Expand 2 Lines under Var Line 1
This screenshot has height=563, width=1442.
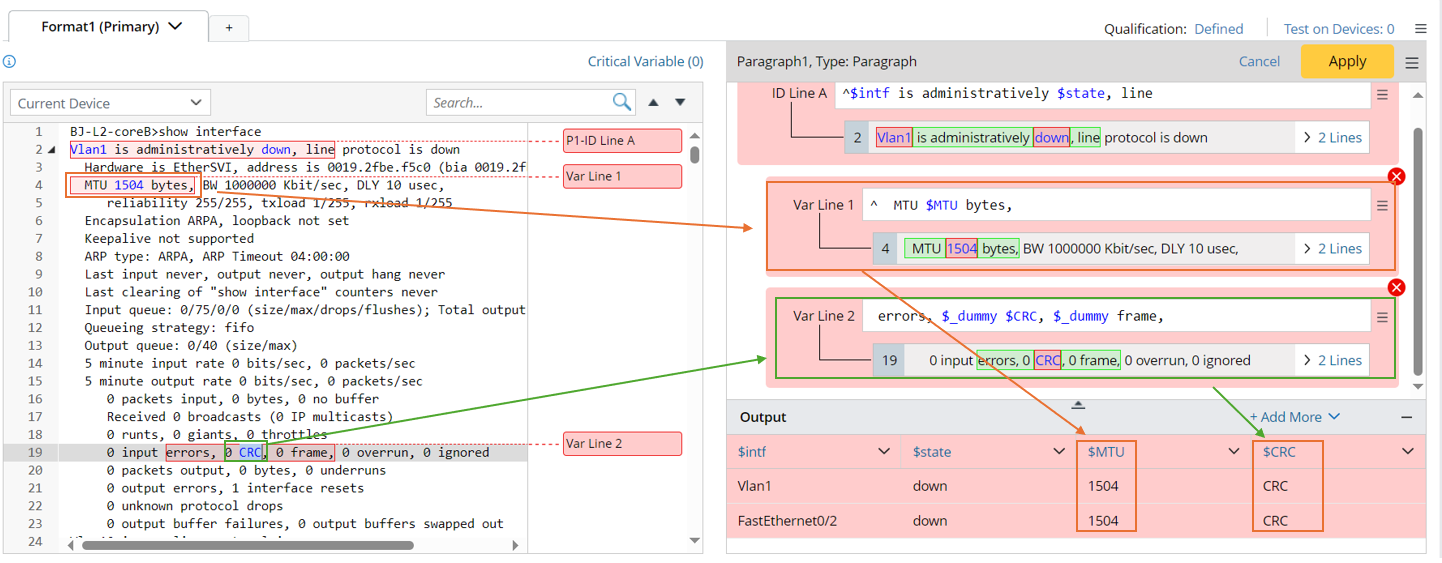(1333, 249)
